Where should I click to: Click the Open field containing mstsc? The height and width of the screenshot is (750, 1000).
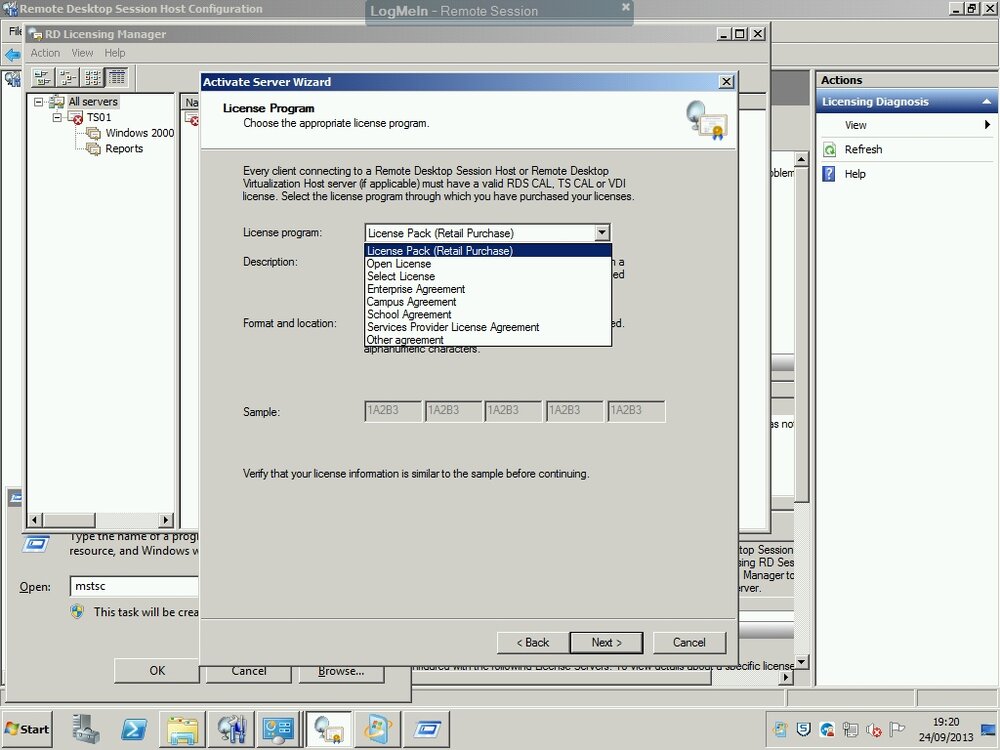click(135, 586)
